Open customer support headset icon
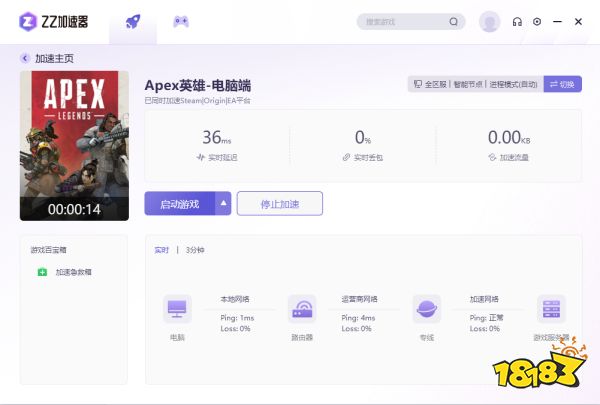 tap(517, 22)
